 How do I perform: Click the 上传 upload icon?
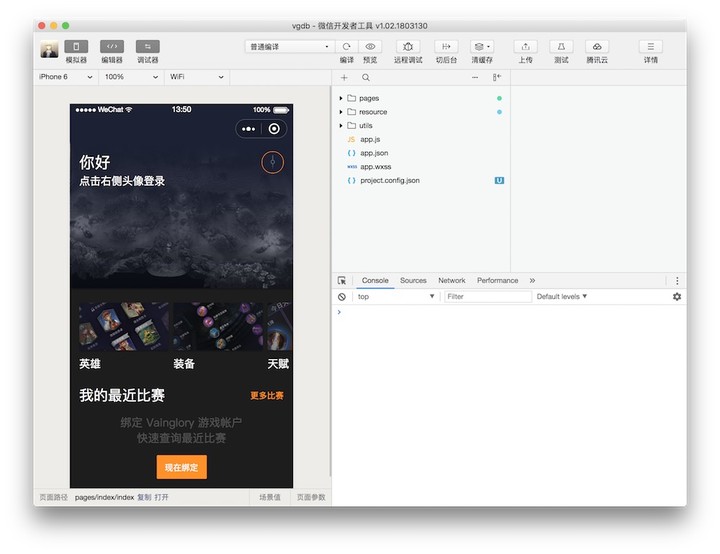tap(526, 46)
